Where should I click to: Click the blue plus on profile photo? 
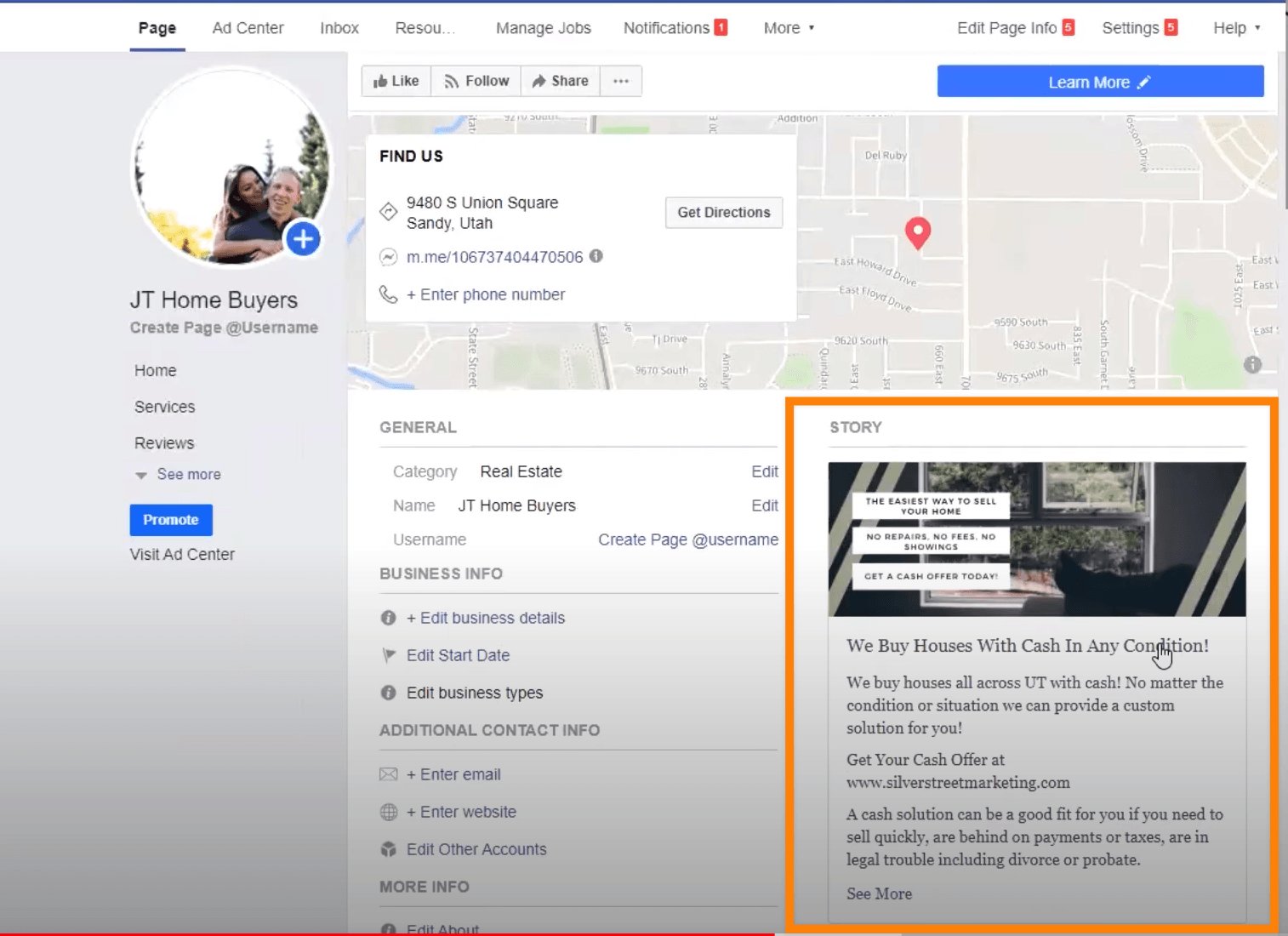(x=303, y=239)
